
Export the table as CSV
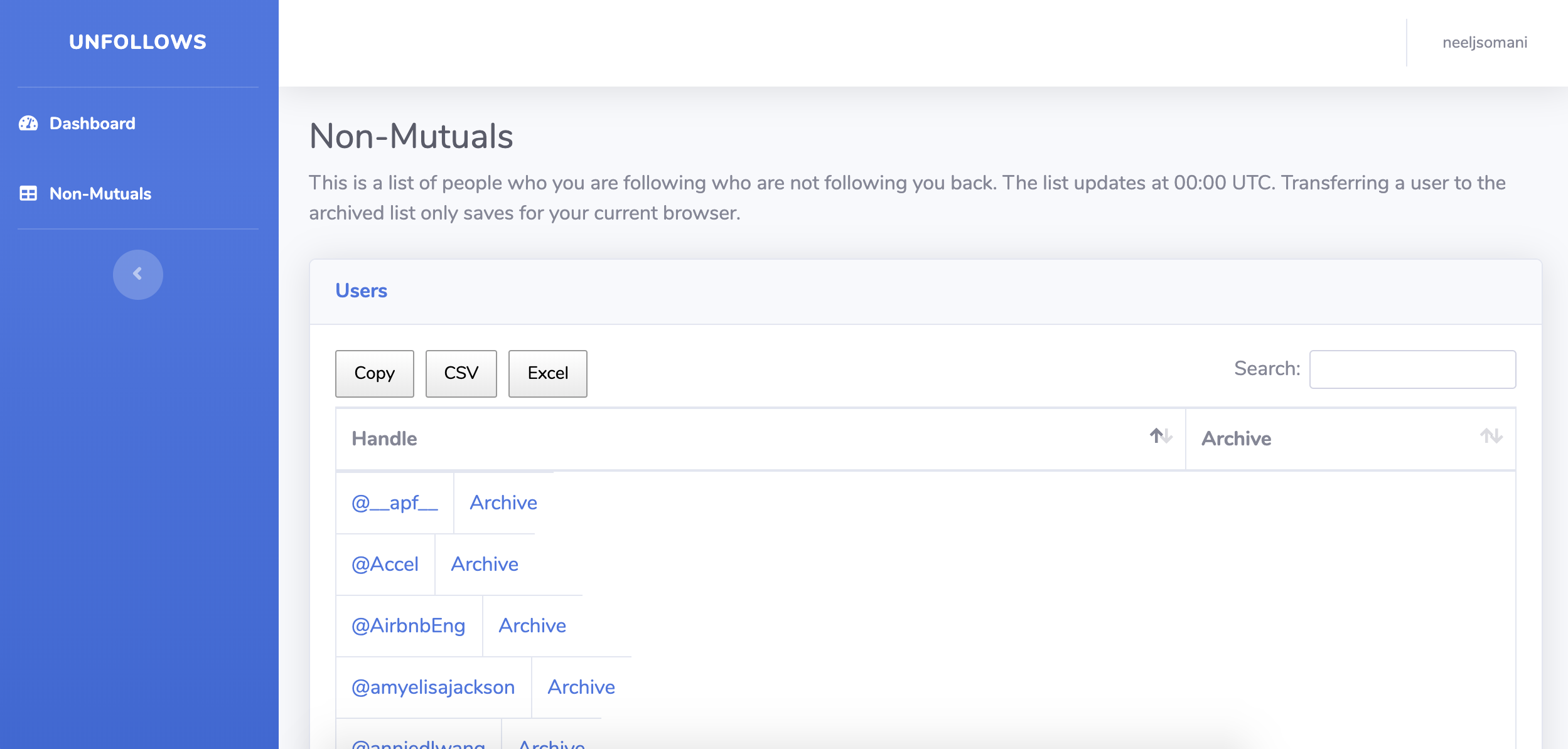click(461, 373)
